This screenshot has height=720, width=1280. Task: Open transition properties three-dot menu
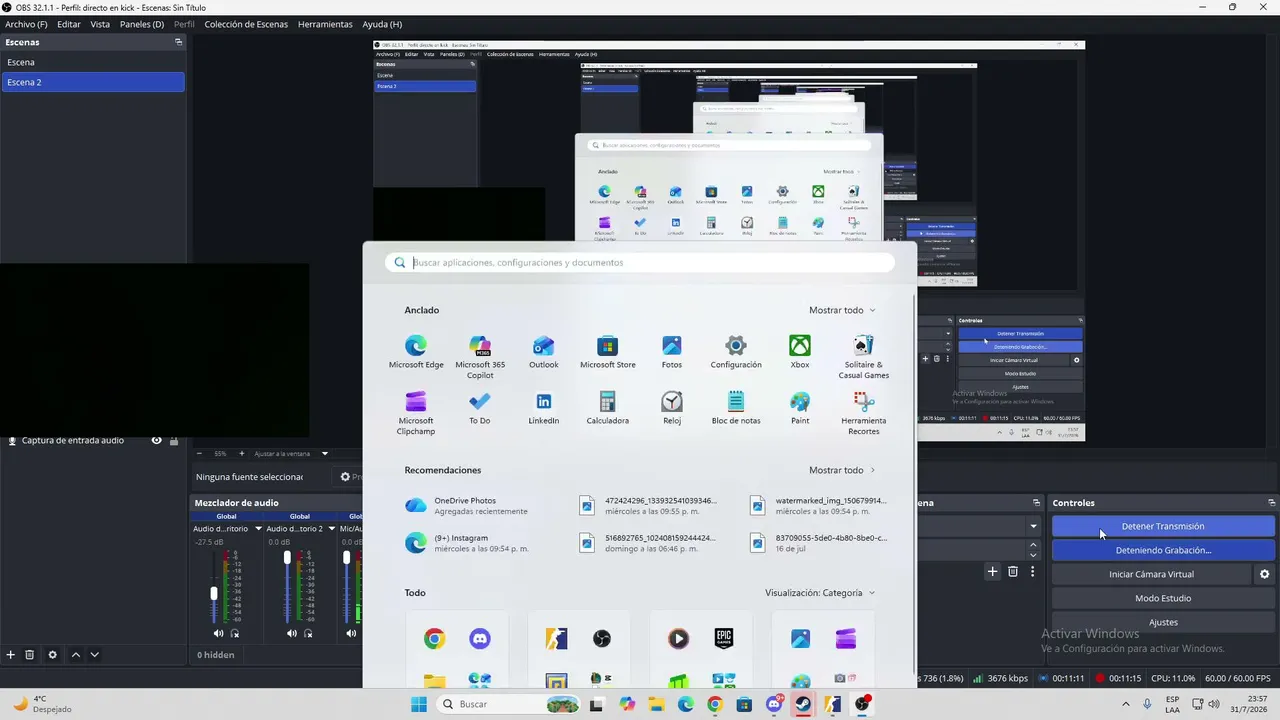[x=1033, y=572]
